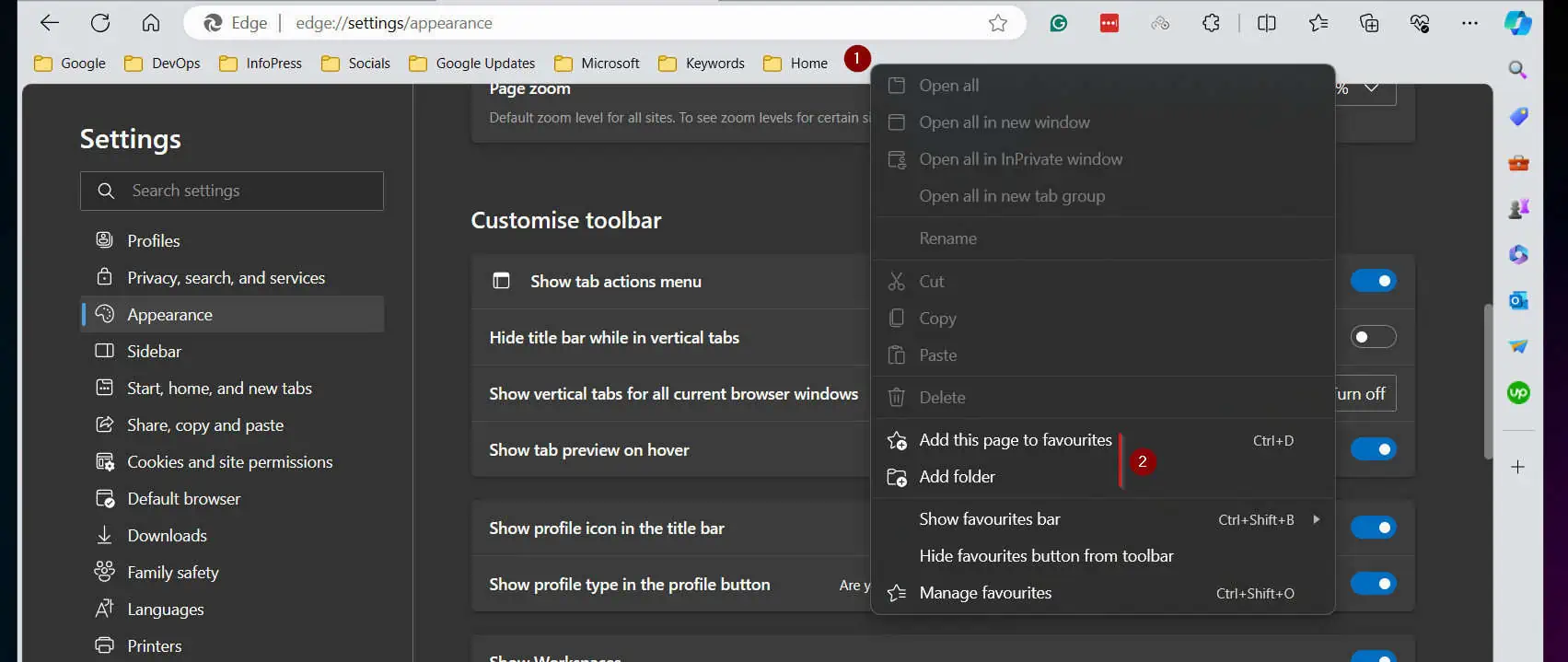1568x662 pixels.
Task: Open the Grammarly extension icon
Action: pyautogui.click(x=1059, y=23)
